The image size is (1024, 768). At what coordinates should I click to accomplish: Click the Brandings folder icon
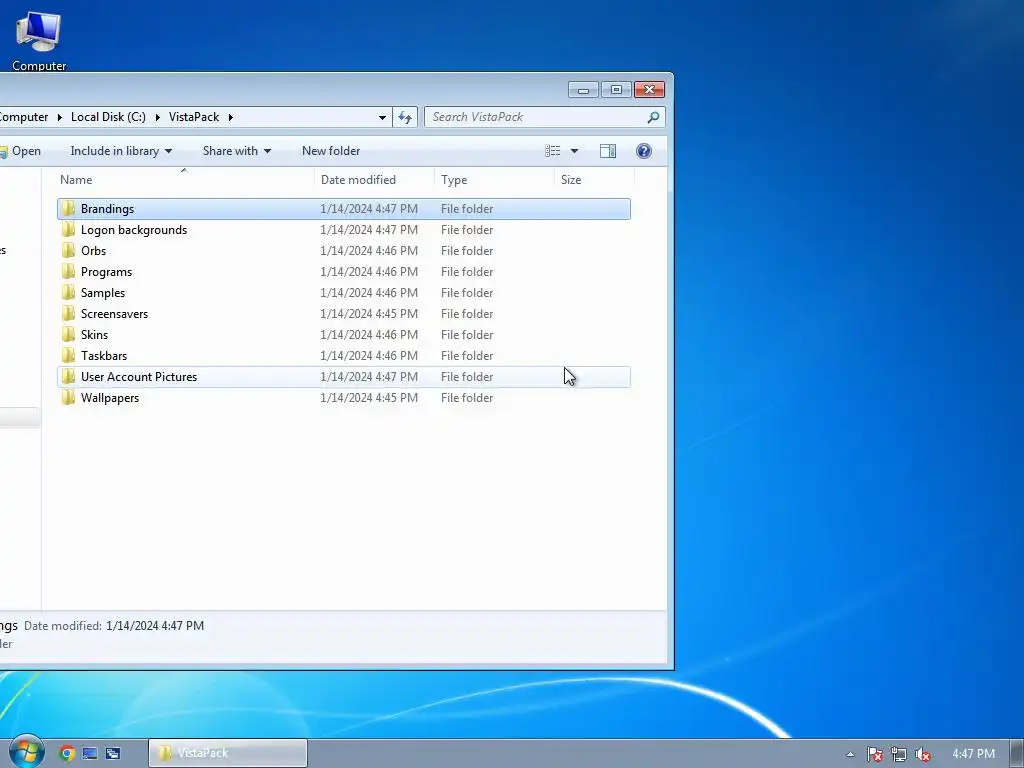(x=69, y=209)
